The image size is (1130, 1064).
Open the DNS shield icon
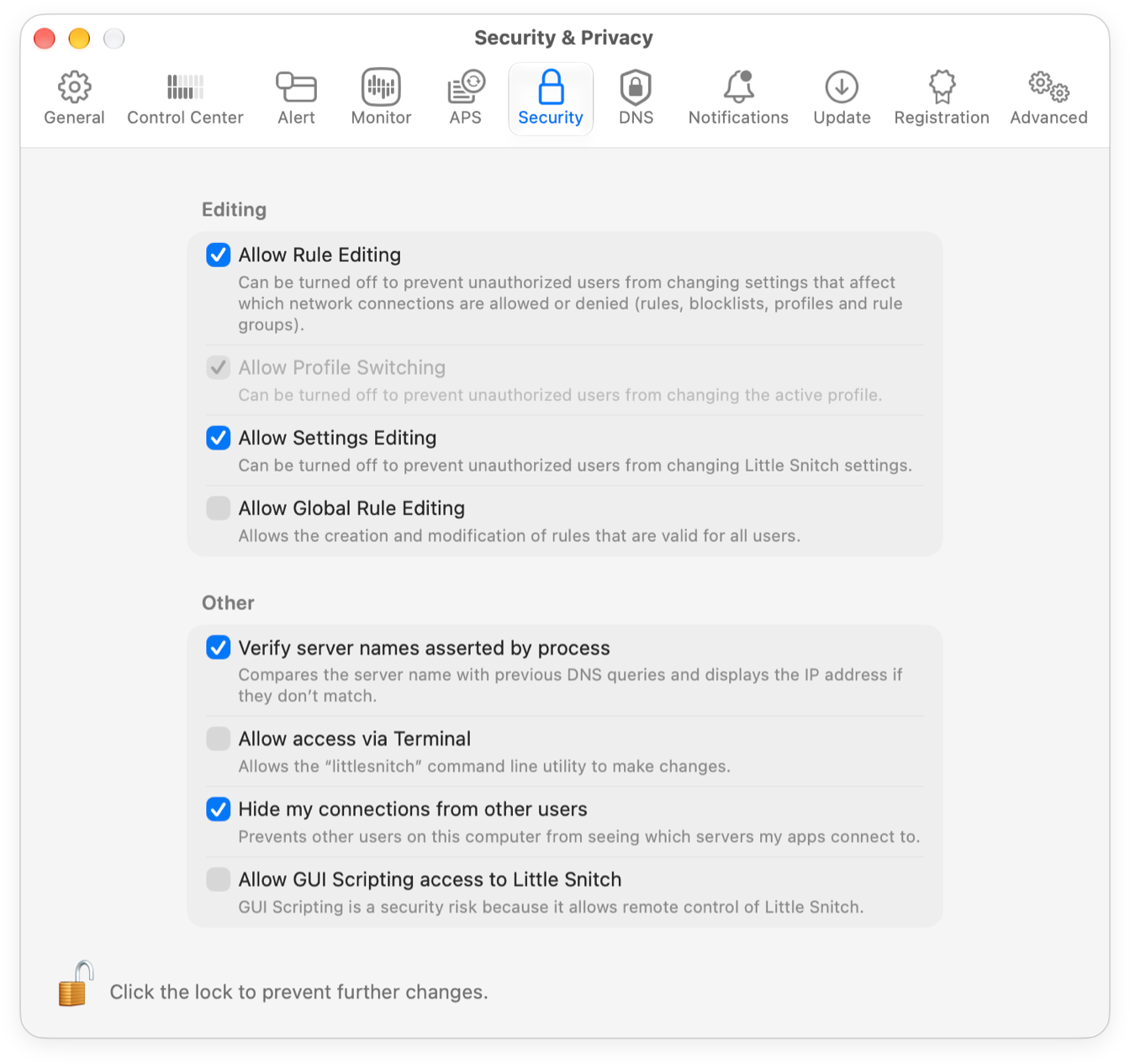coord(636,87)
